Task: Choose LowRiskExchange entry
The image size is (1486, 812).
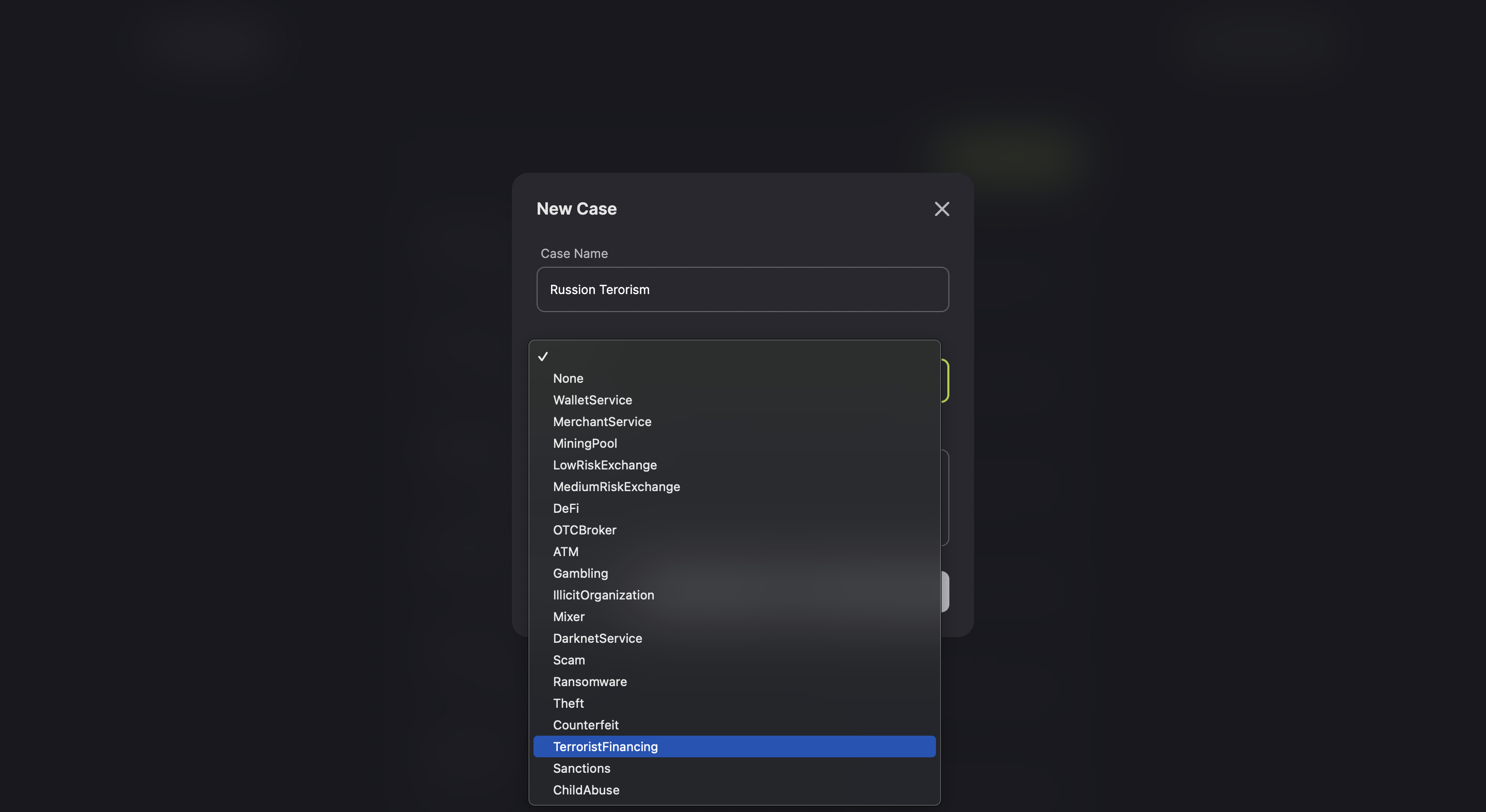Action: pyautogui.click(x=605, y=465)
